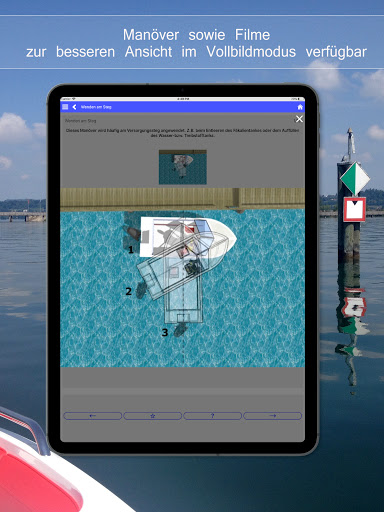Tap the home icon in the blue bar
The width and height of the screenshot is (384, 512).
(300, 107)
